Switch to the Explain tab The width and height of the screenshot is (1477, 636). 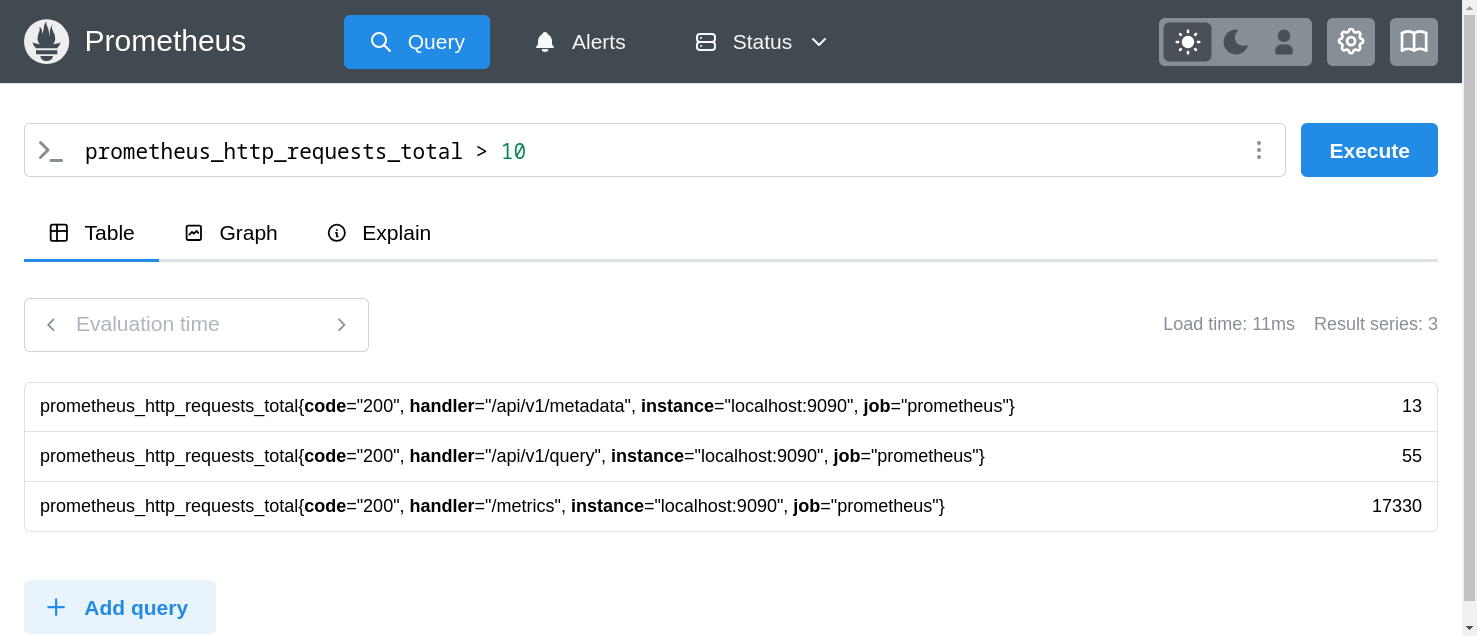379,233
